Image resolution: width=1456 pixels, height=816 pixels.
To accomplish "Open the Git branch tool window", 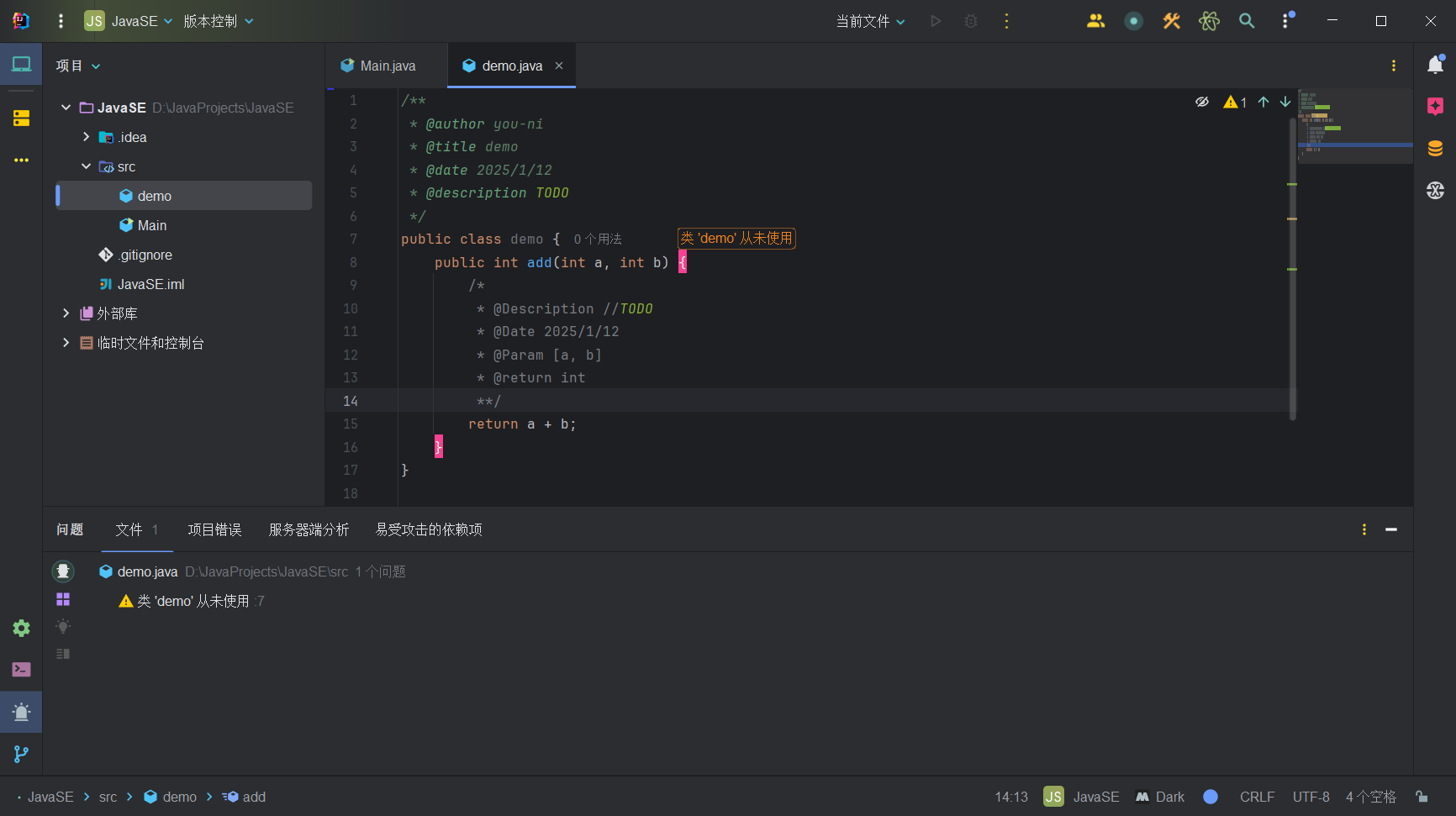I will click(21, 755).
